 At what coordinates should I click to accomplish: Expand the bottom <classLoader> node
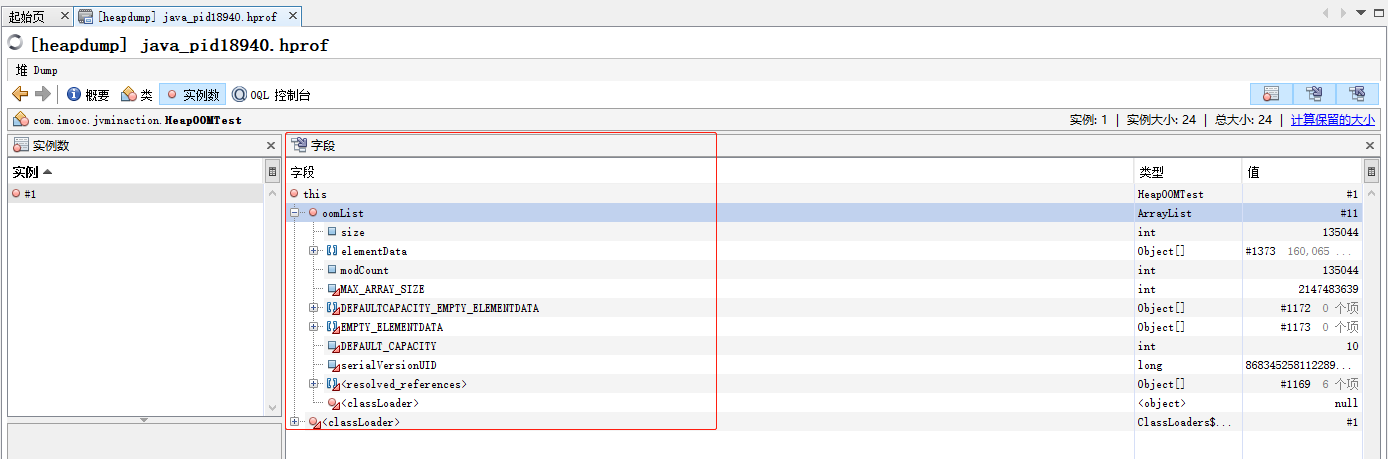[295, 422]
